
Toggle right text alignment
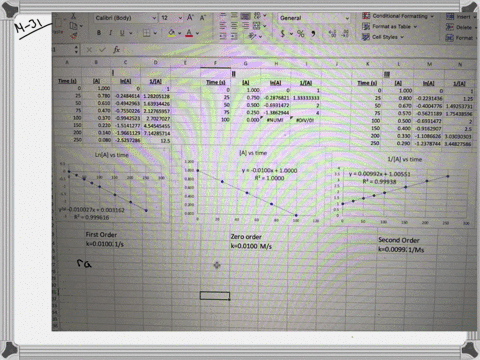[245, 25]
